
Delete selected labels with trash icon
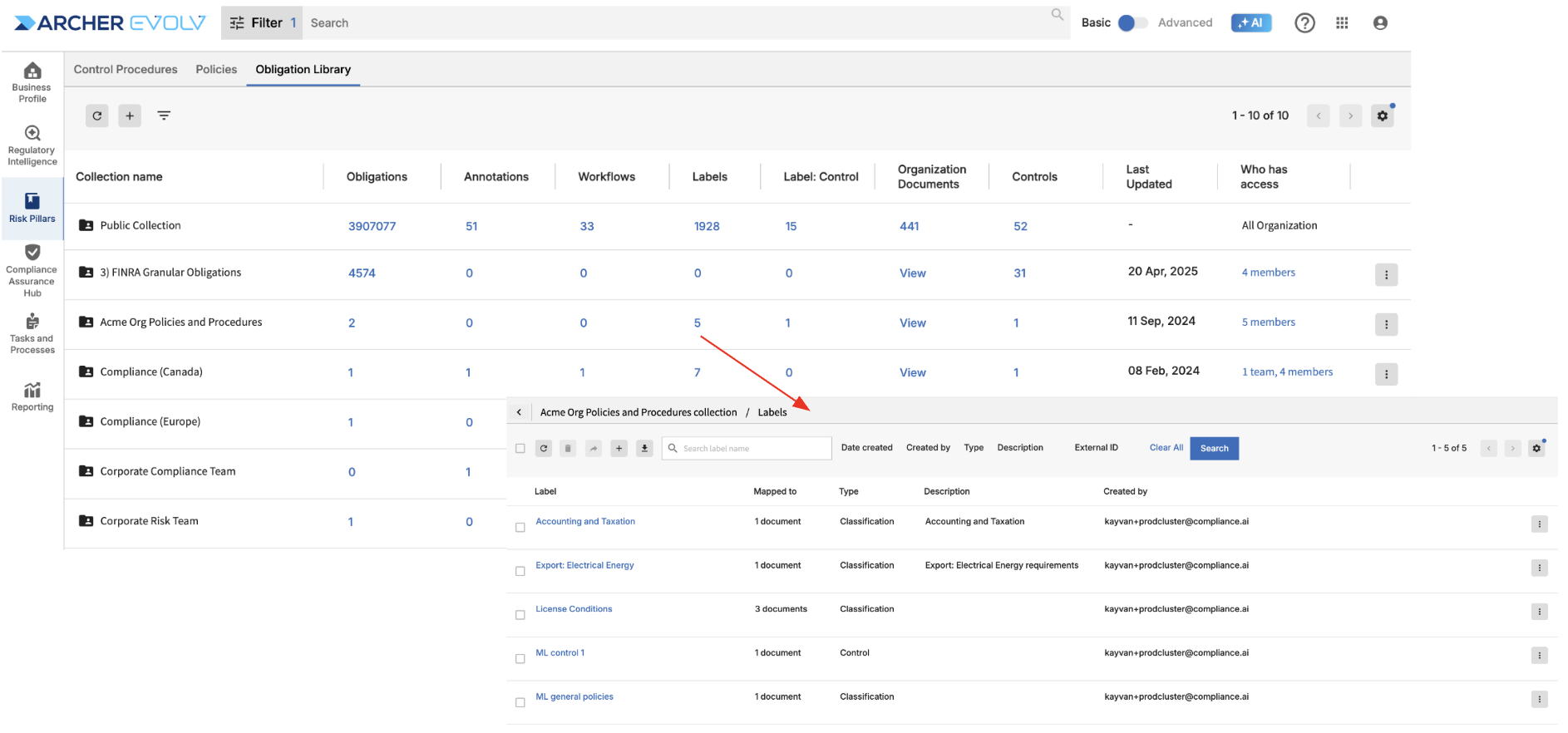coord(568,449)
